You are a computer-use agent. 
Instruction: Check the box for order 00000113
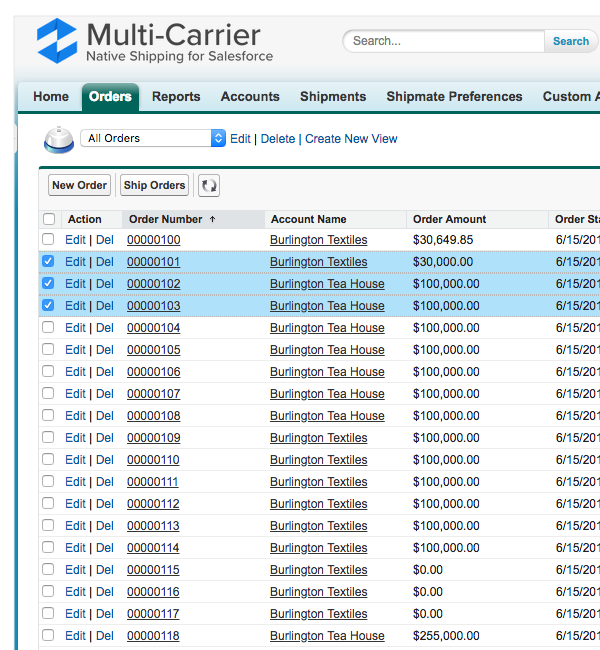click(x=48, y=525)
